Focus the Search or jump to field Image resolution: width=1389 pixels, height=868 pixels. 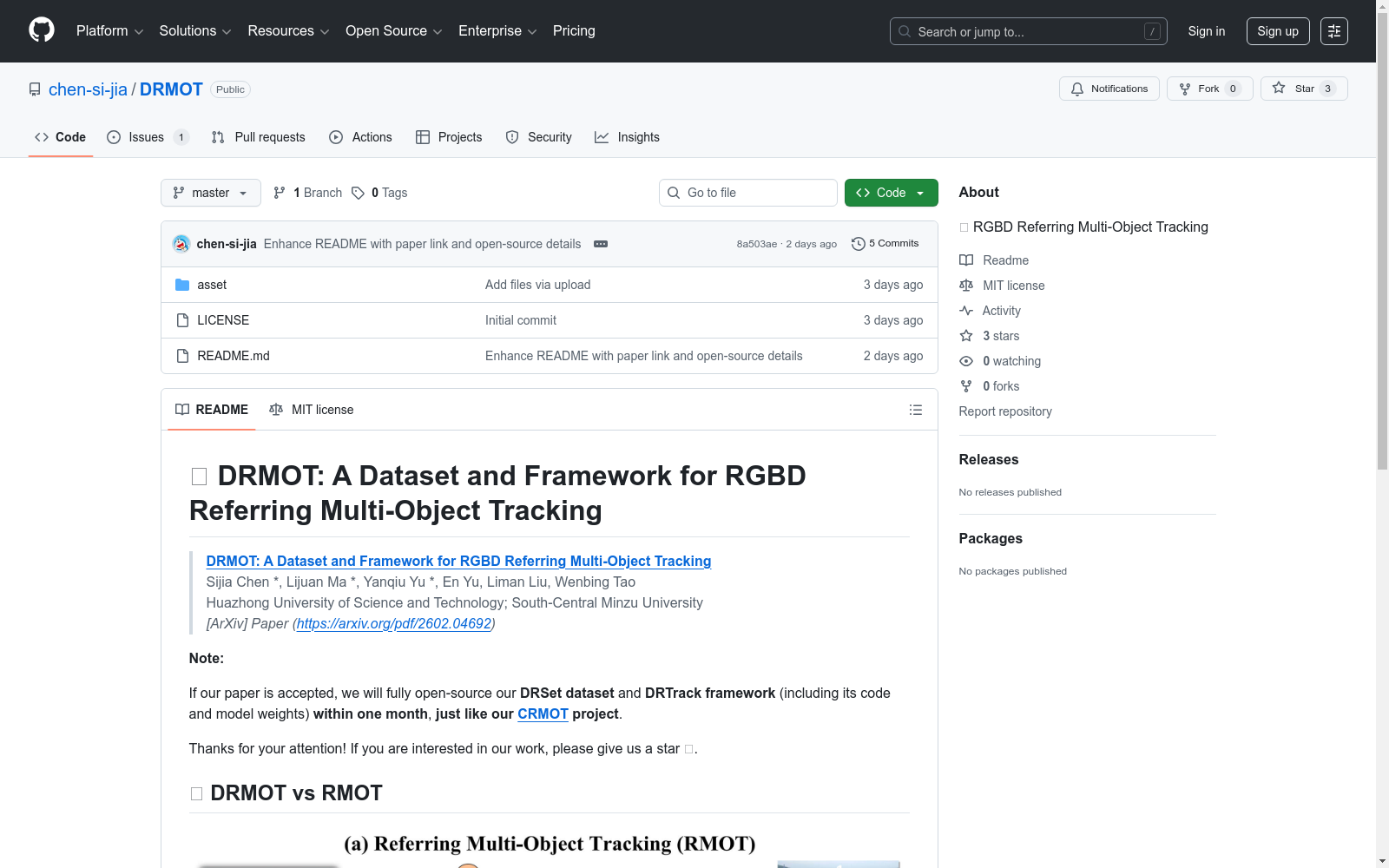tap(1029, 31)
